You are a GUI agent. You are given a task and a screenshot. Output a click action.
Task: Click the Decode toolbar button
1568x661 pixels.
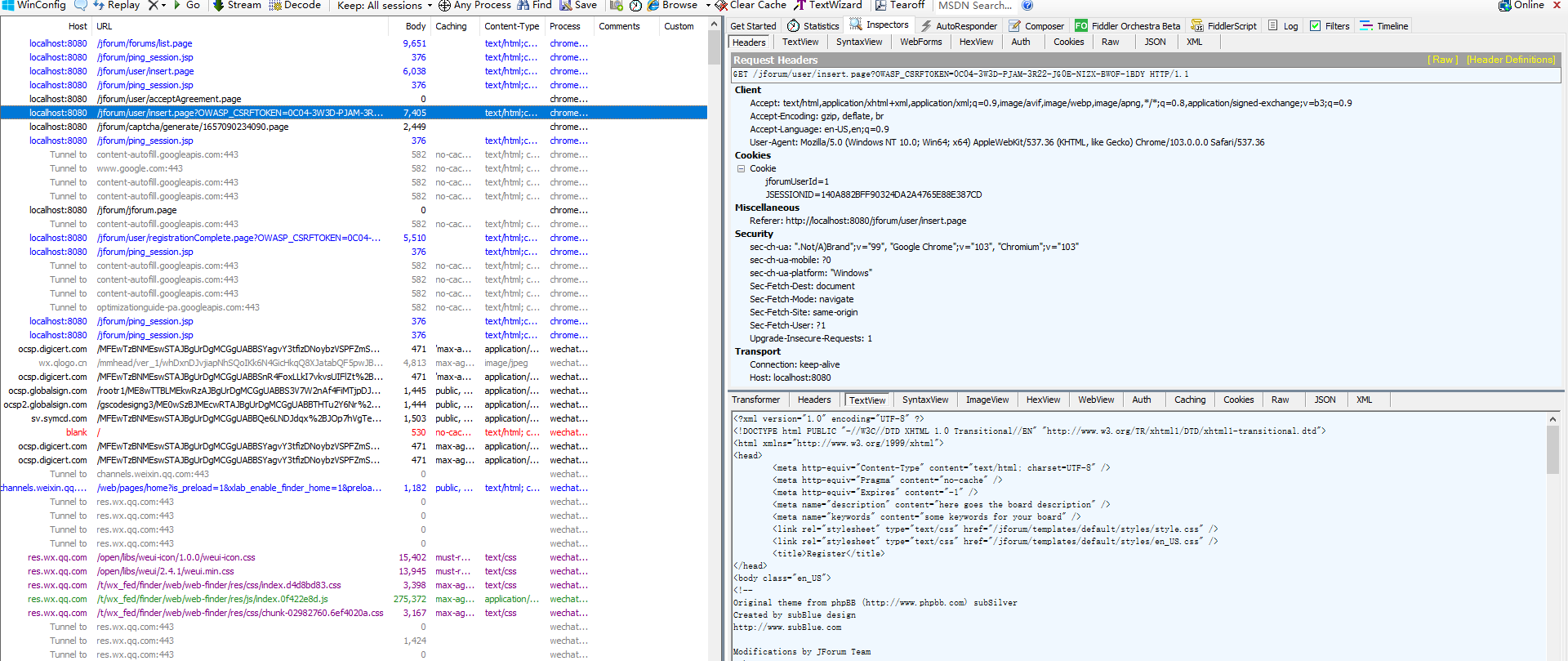click(294, 5)
